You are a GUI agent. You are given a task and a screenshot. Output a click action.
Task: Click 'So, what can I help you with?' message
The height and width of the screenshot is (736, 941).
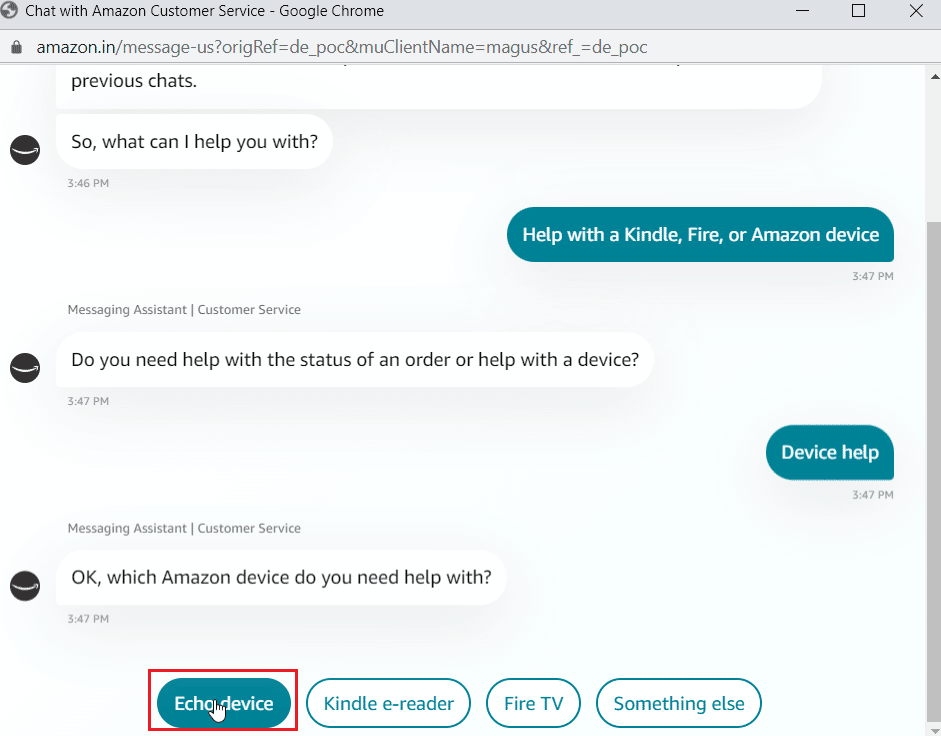tap(194, 142)
